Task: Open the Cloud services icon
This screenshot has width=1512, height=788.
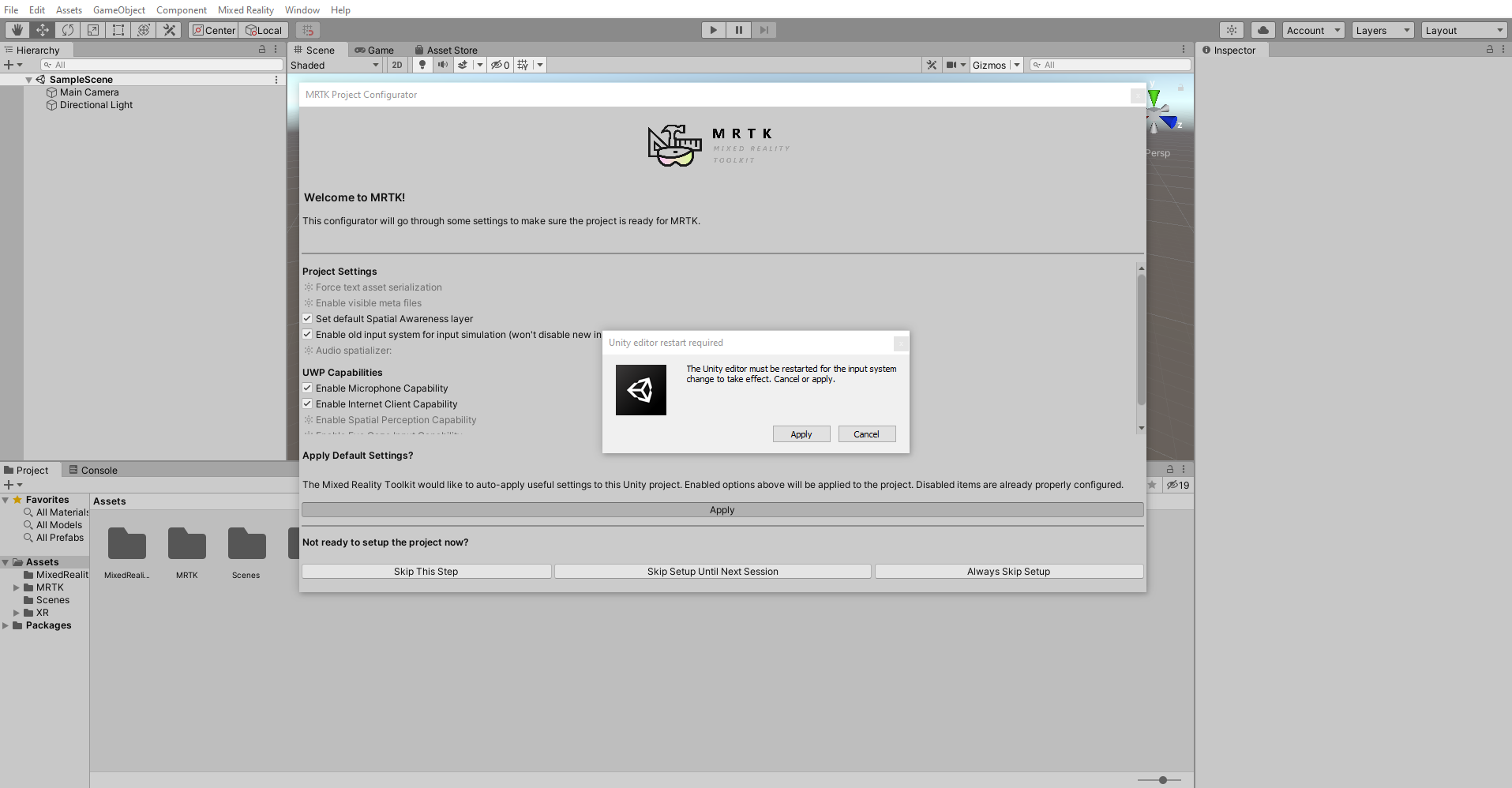Action: tap(1263, 30)
